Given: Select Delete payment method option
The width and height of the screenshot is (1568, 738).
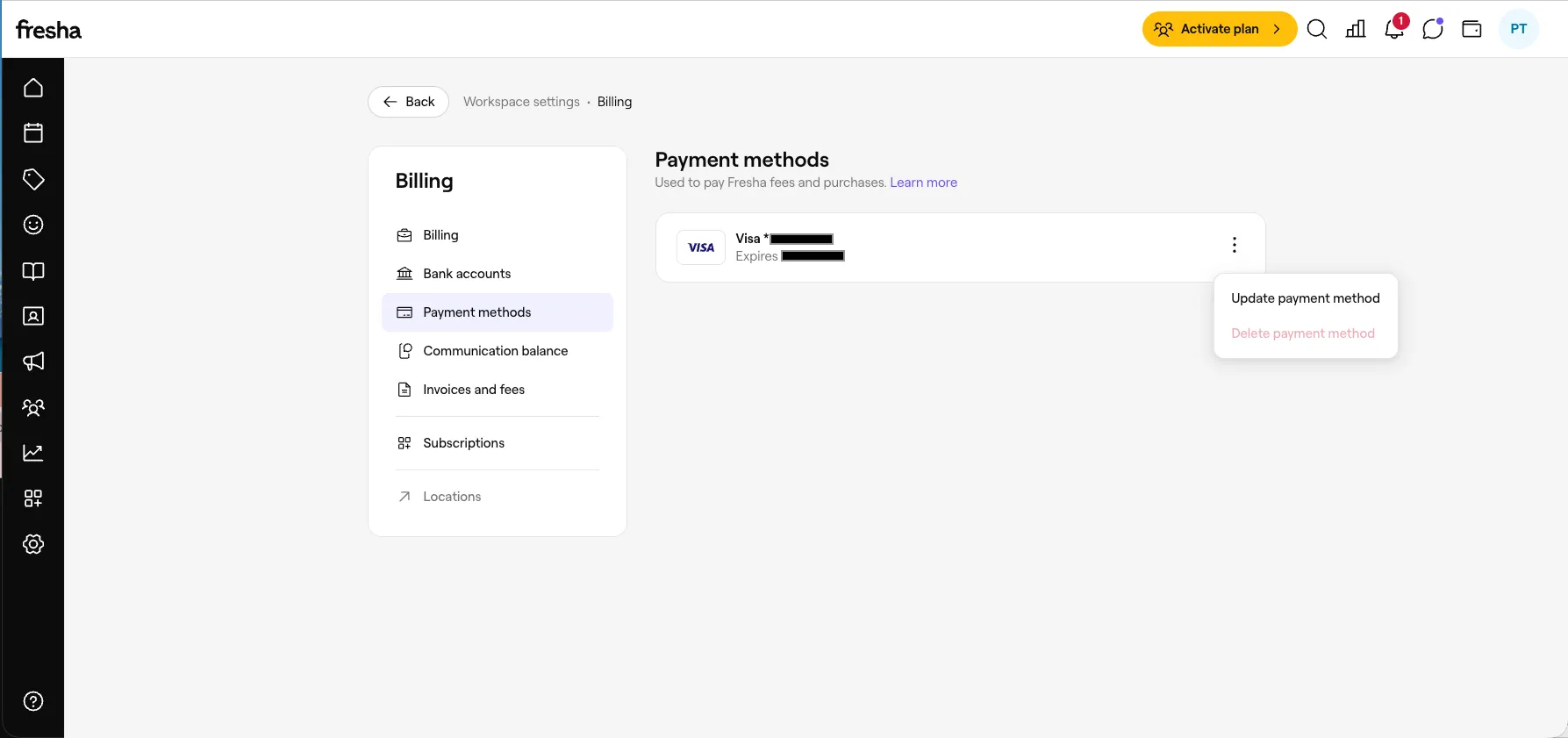Looking at the screenshot, I should pos(1303,333).
